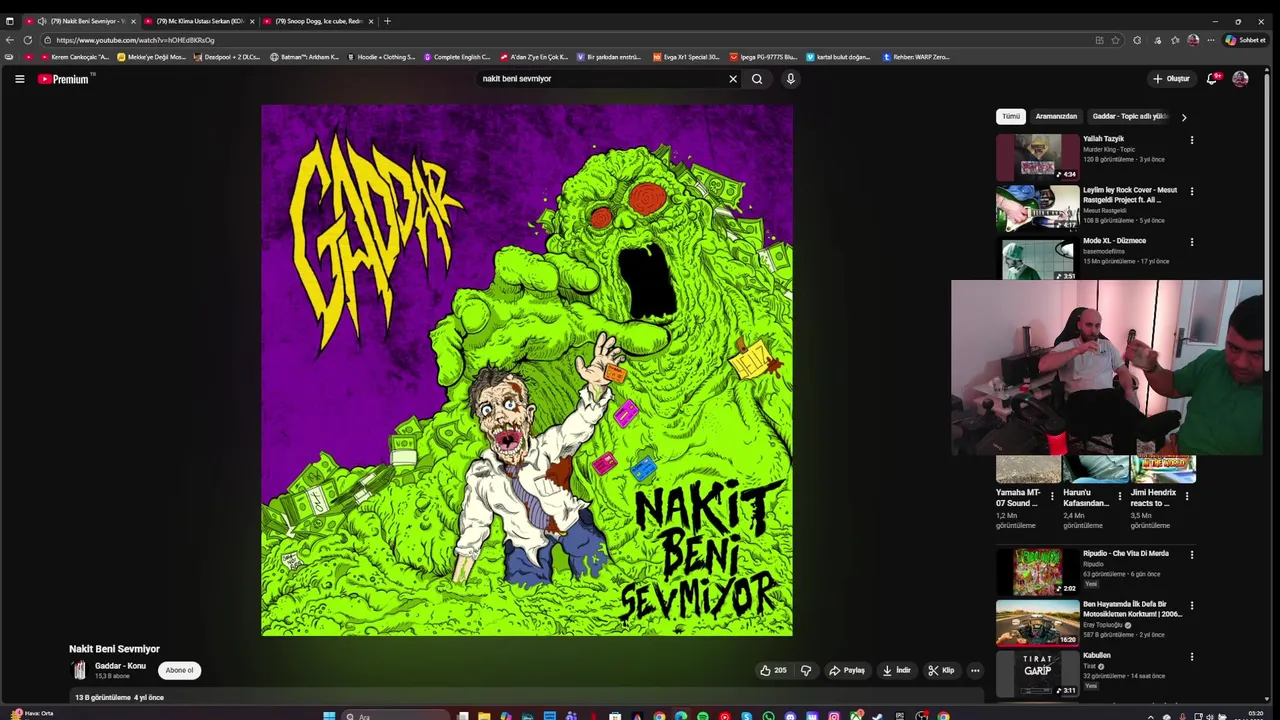Open the Gaddar channel avatar

[79, 670]
